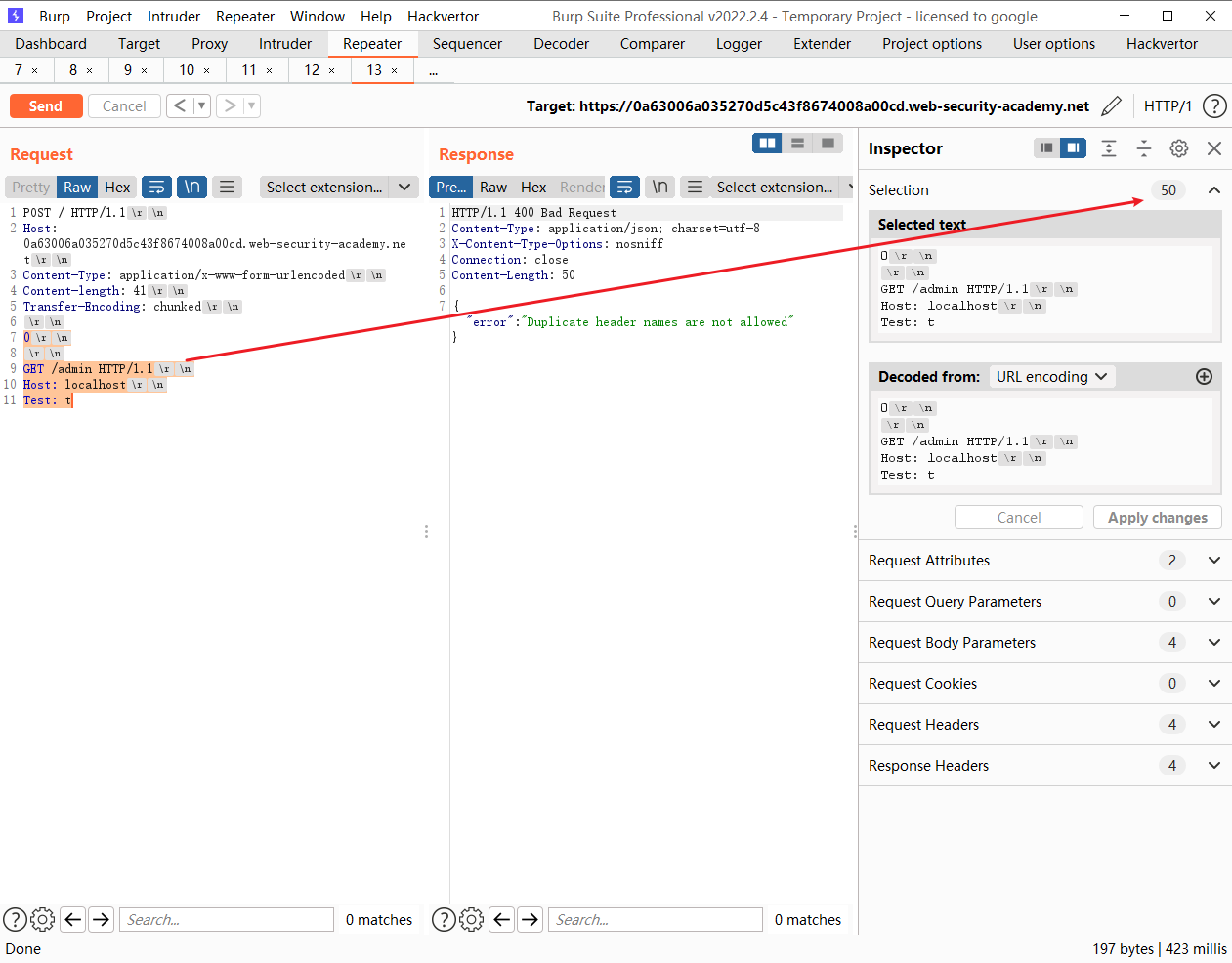Add a decoding step with plus icon

(x=1204, y=377)
